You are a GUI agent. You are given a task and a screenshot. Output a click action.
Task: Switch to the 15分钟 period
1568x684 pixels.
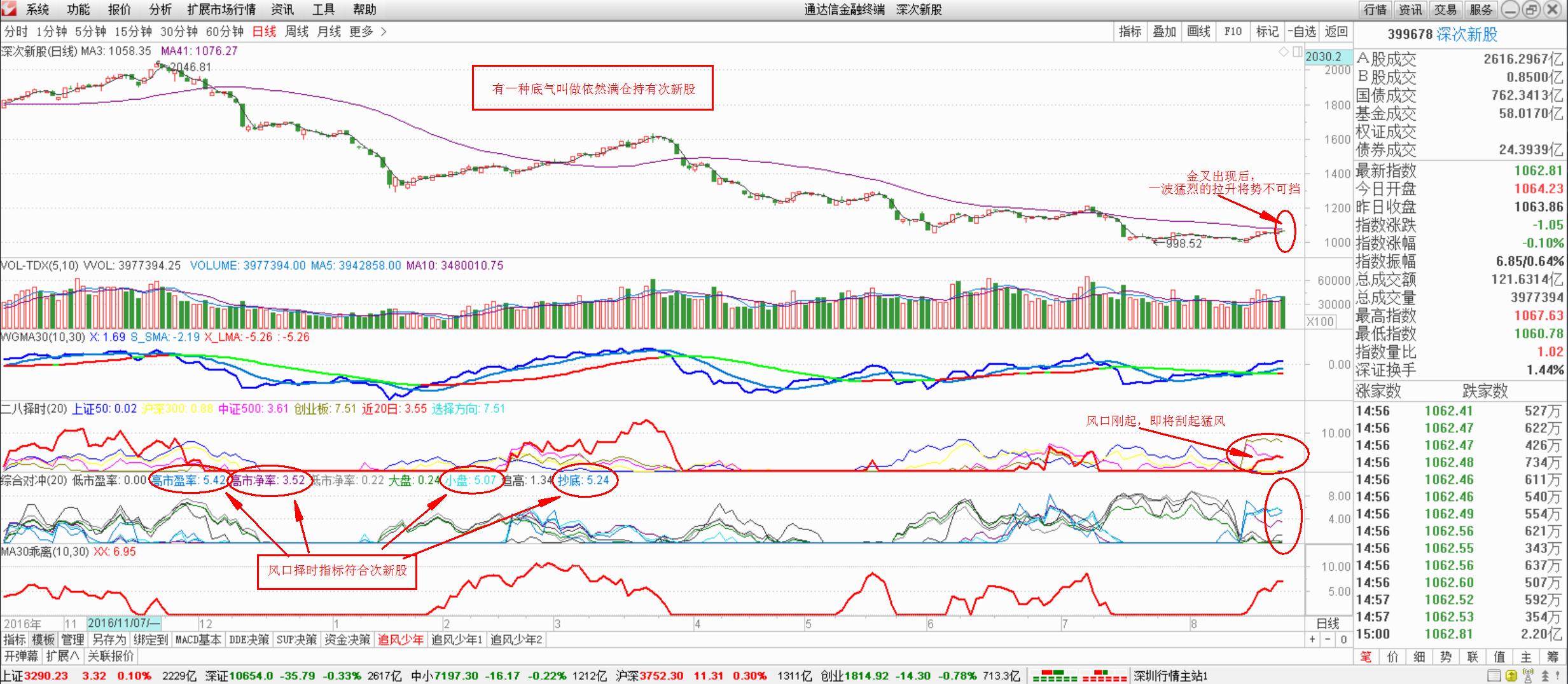point(133,32)
